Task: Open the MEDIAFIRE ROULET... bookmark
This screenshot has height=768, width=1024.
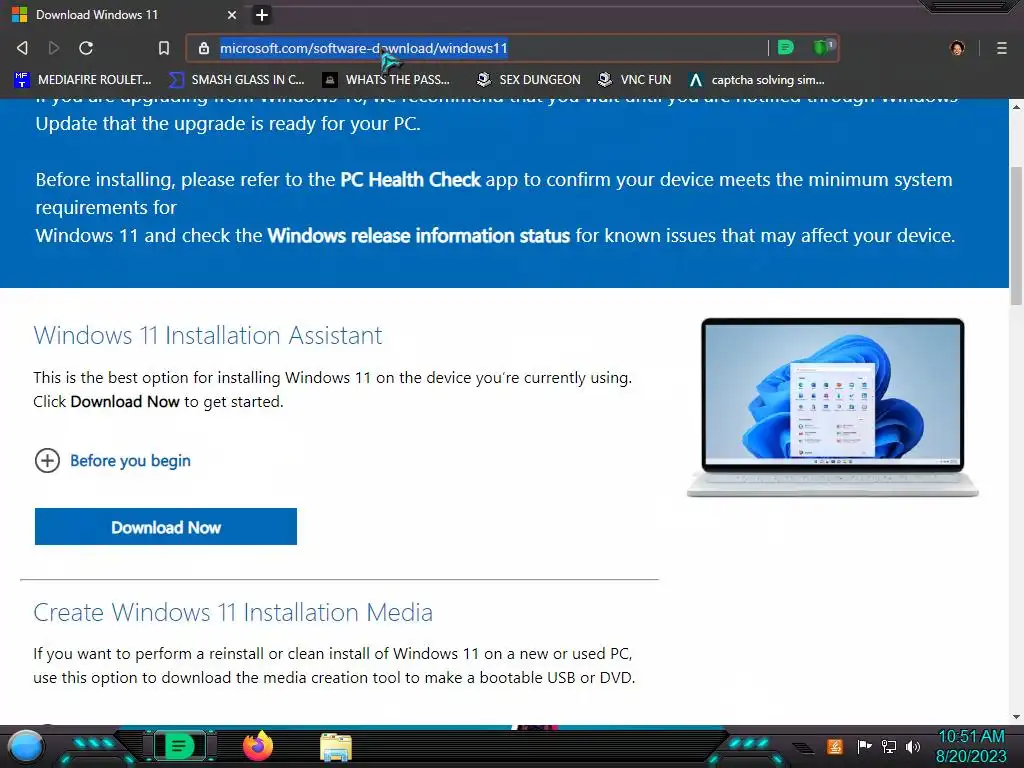Action: tap(83, 80)
